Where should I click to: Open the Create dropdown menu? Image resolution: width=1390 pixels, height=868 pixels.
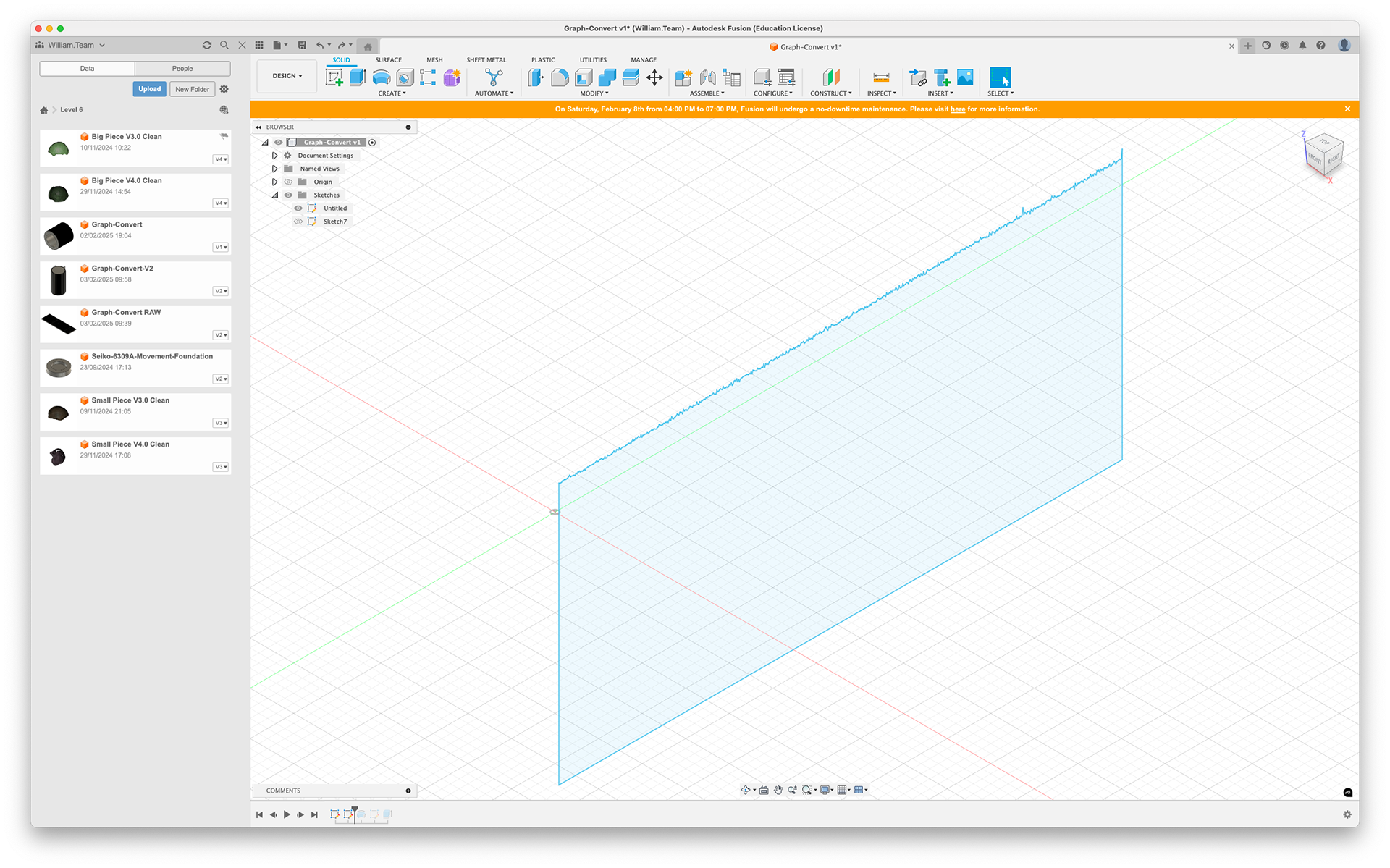point(392,93)
